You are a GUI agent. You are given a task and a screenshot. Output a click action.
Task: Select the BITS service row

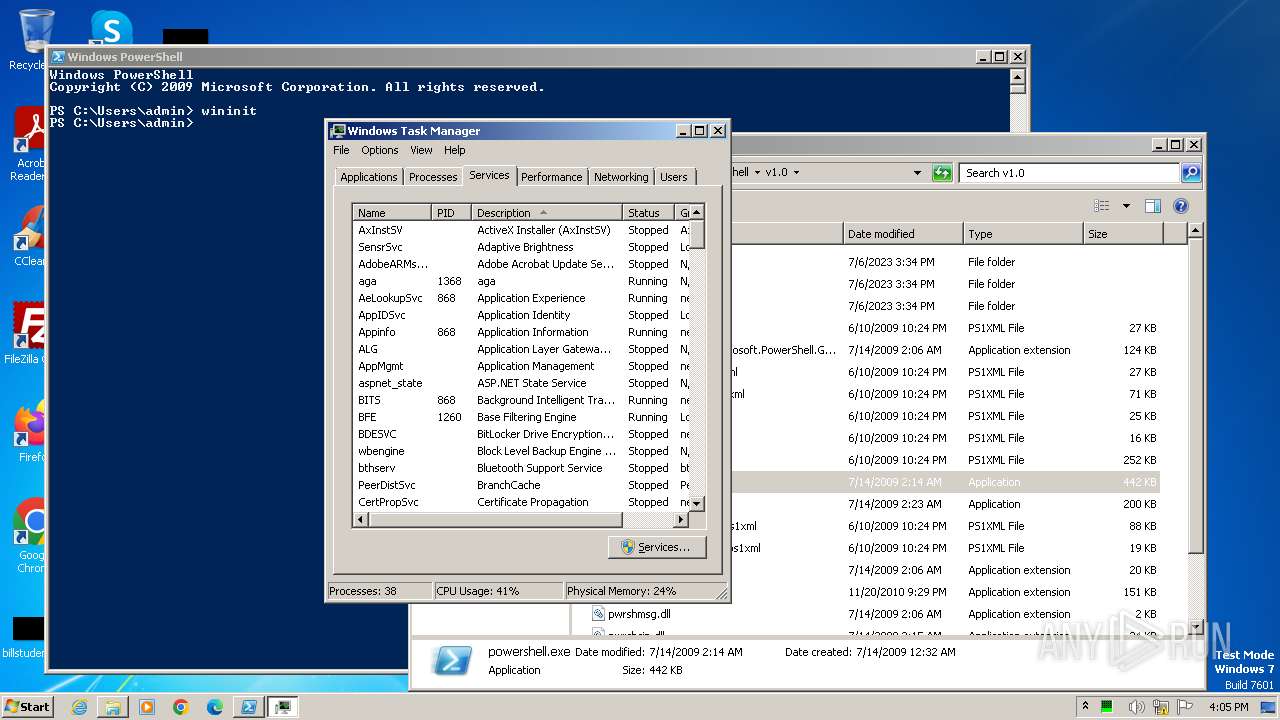522,400
